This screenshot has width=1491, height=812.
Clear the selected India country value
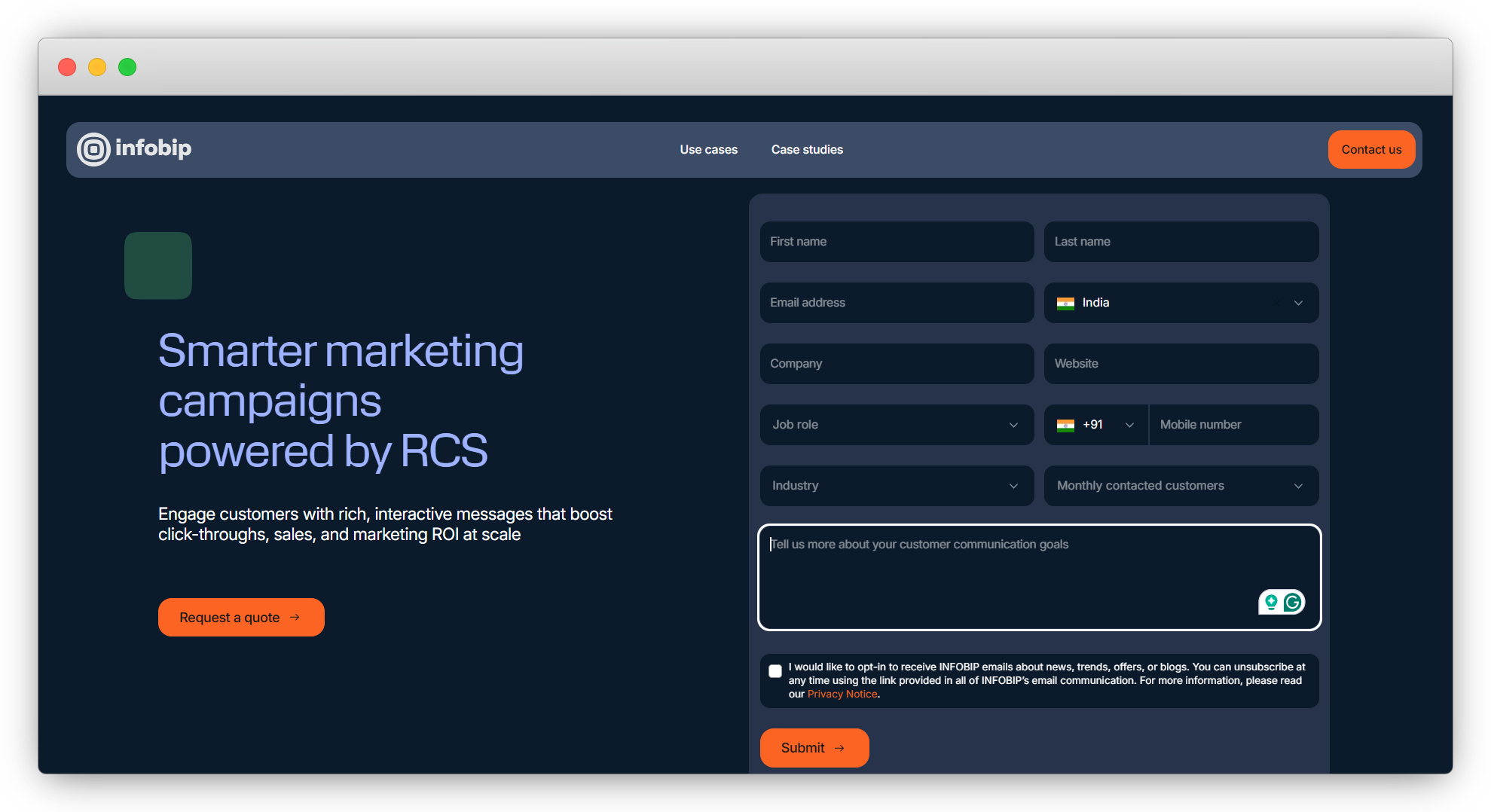(1276, 303)
